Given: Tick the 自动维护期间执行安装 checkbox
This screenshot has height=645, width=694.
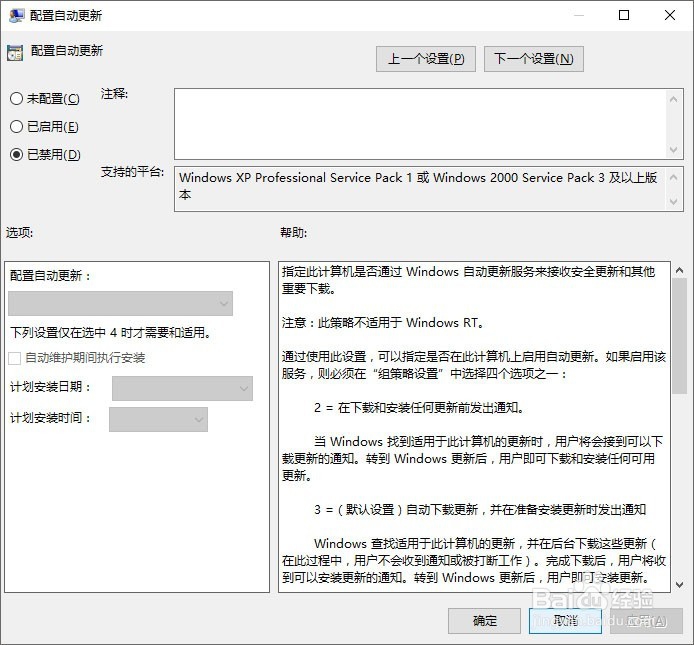Looking at the screenshot, I should pyautogui.click(x=15, y=358).
